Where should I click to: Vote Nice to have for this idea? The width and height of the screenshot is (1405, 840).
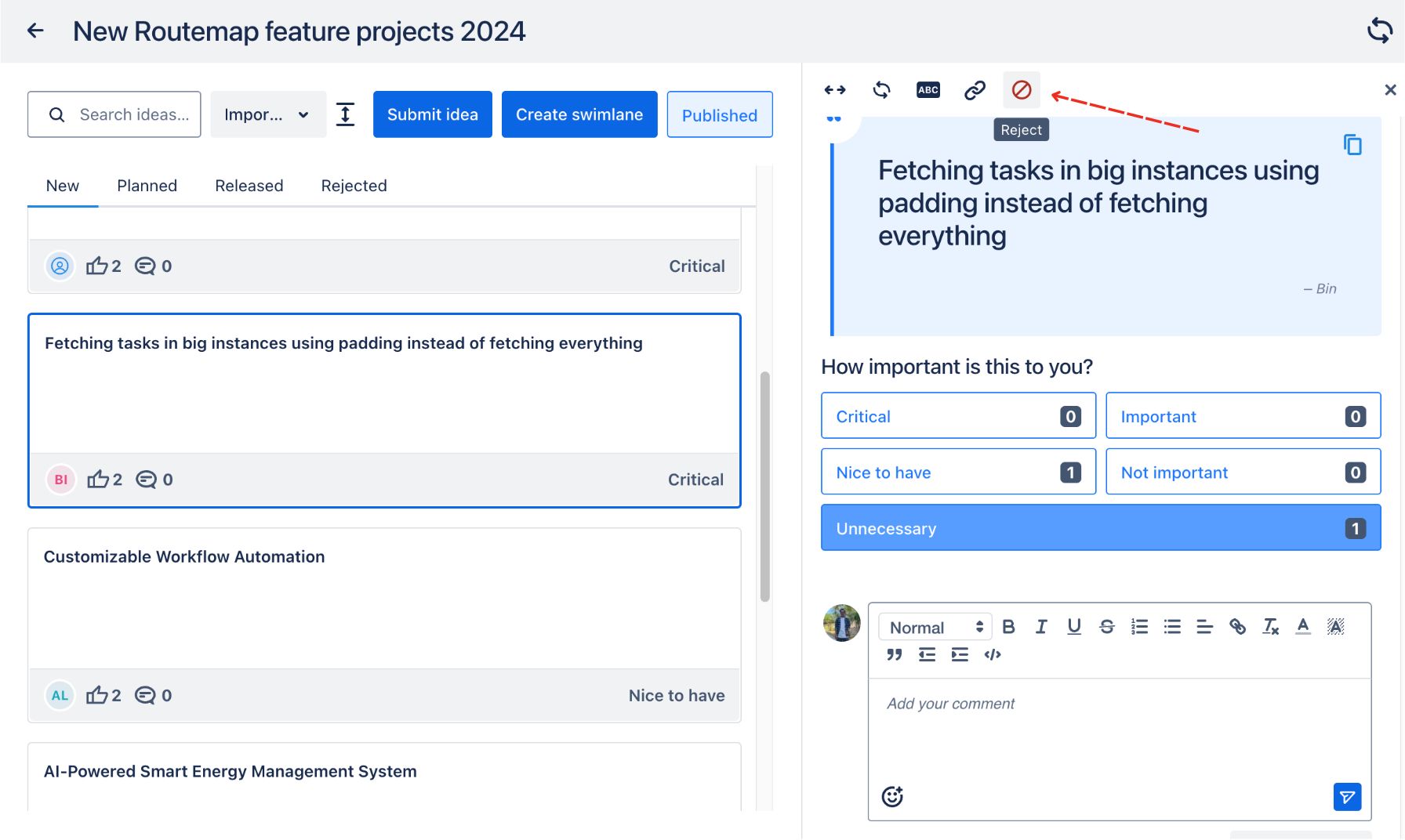(x=958, y=472)
